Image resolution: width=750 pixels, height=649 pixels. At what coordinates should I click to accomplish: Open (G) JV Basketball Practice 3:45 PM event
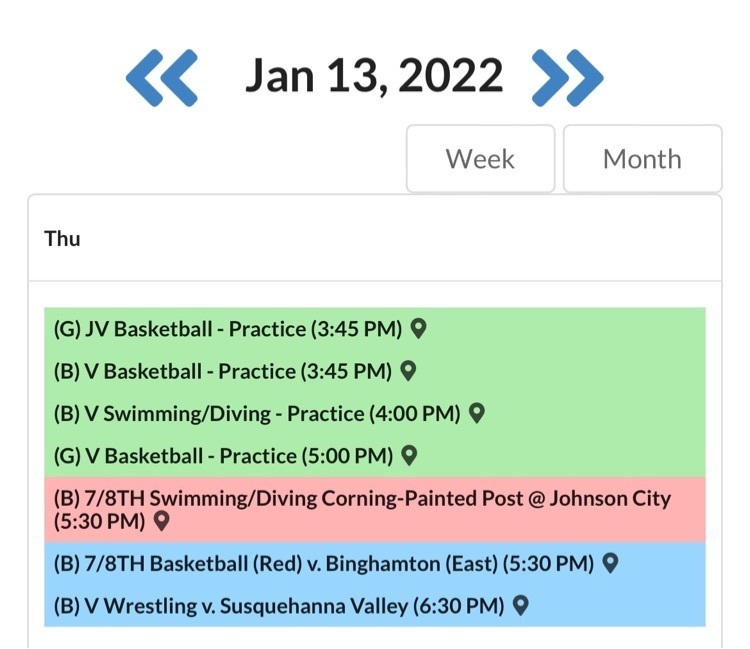(x=227, y=328)
